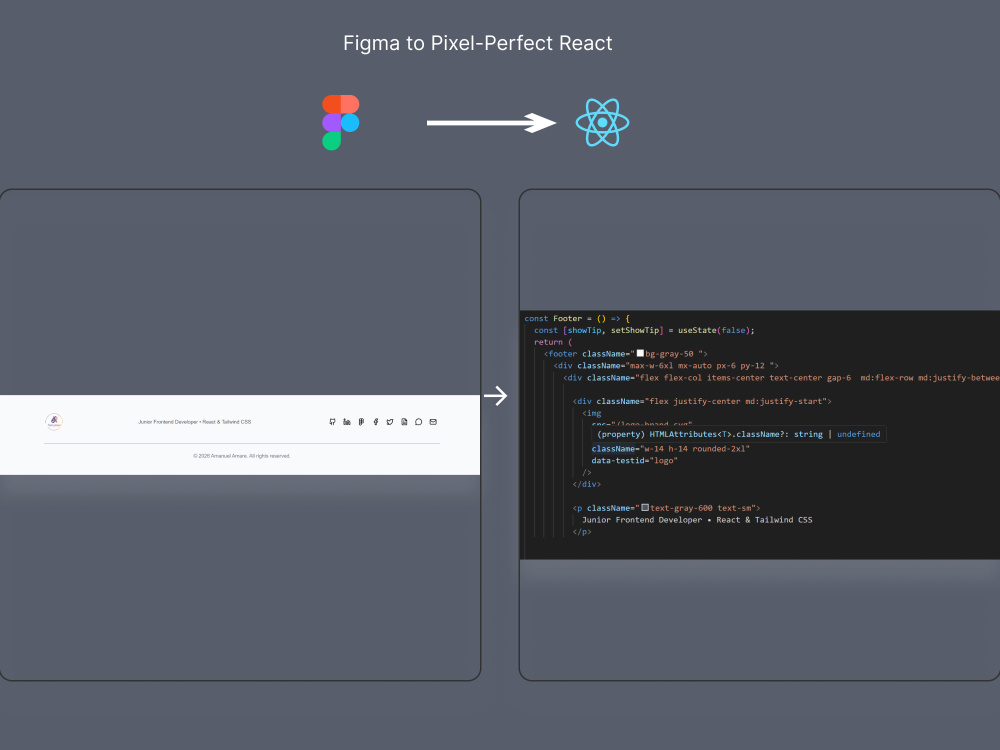Click the envelope mail icon in footer

[x=433, y=422]
